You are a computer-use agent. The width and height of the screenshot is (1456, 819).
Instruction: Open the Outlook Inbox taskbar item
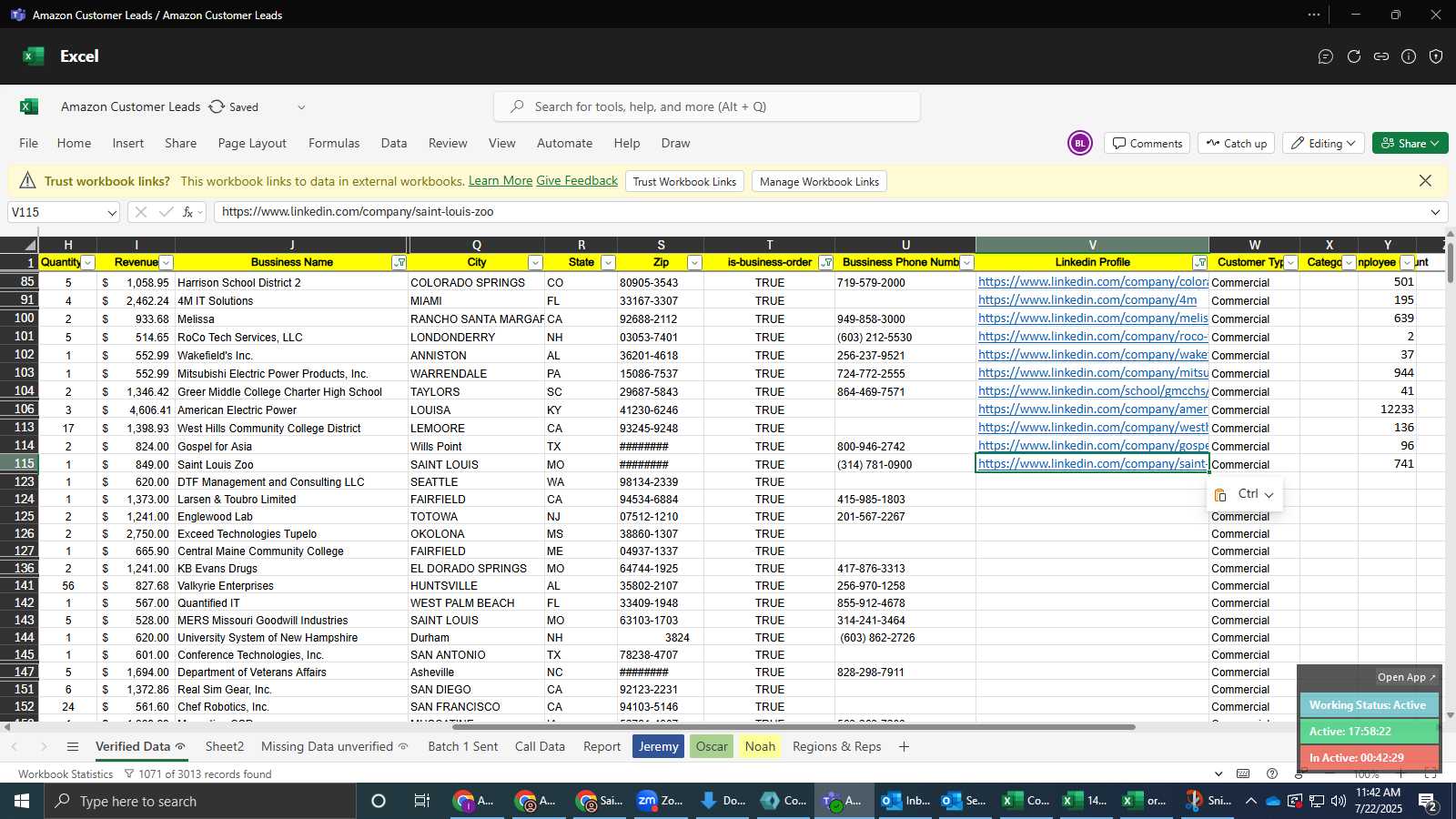click(906, 801)
